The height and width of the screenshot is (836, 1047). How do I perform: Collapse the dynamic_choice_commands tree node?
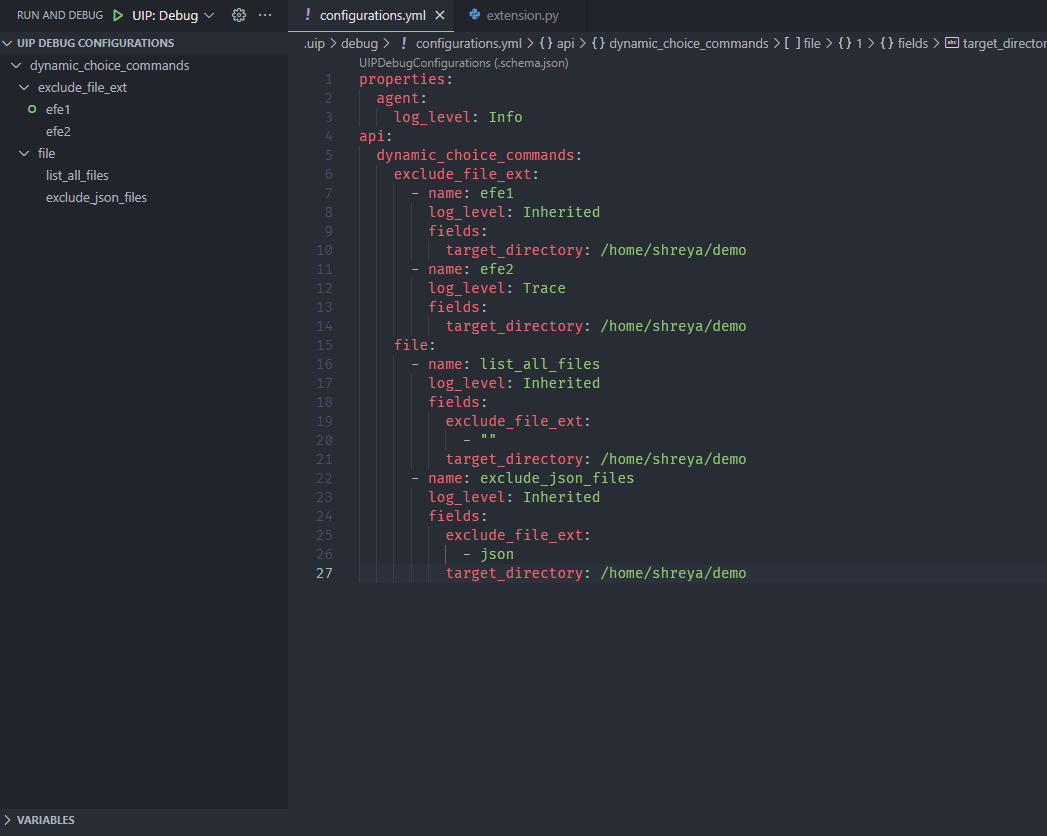(16, 65)
